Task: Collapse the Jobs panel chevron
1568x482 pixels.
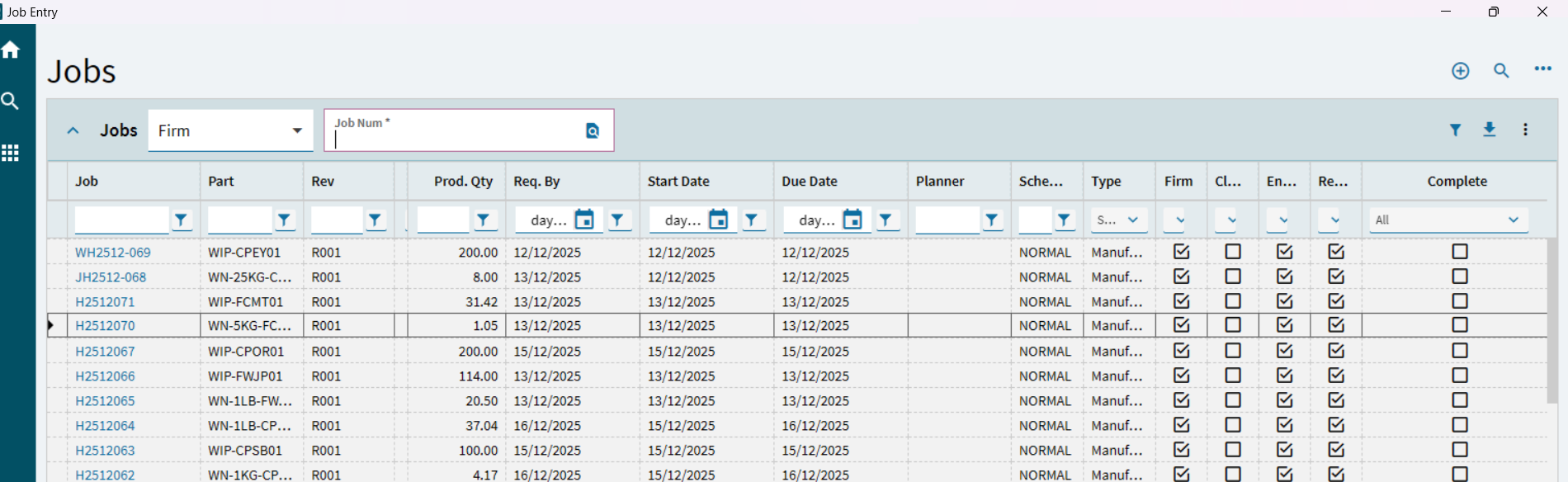Action: 73,130
